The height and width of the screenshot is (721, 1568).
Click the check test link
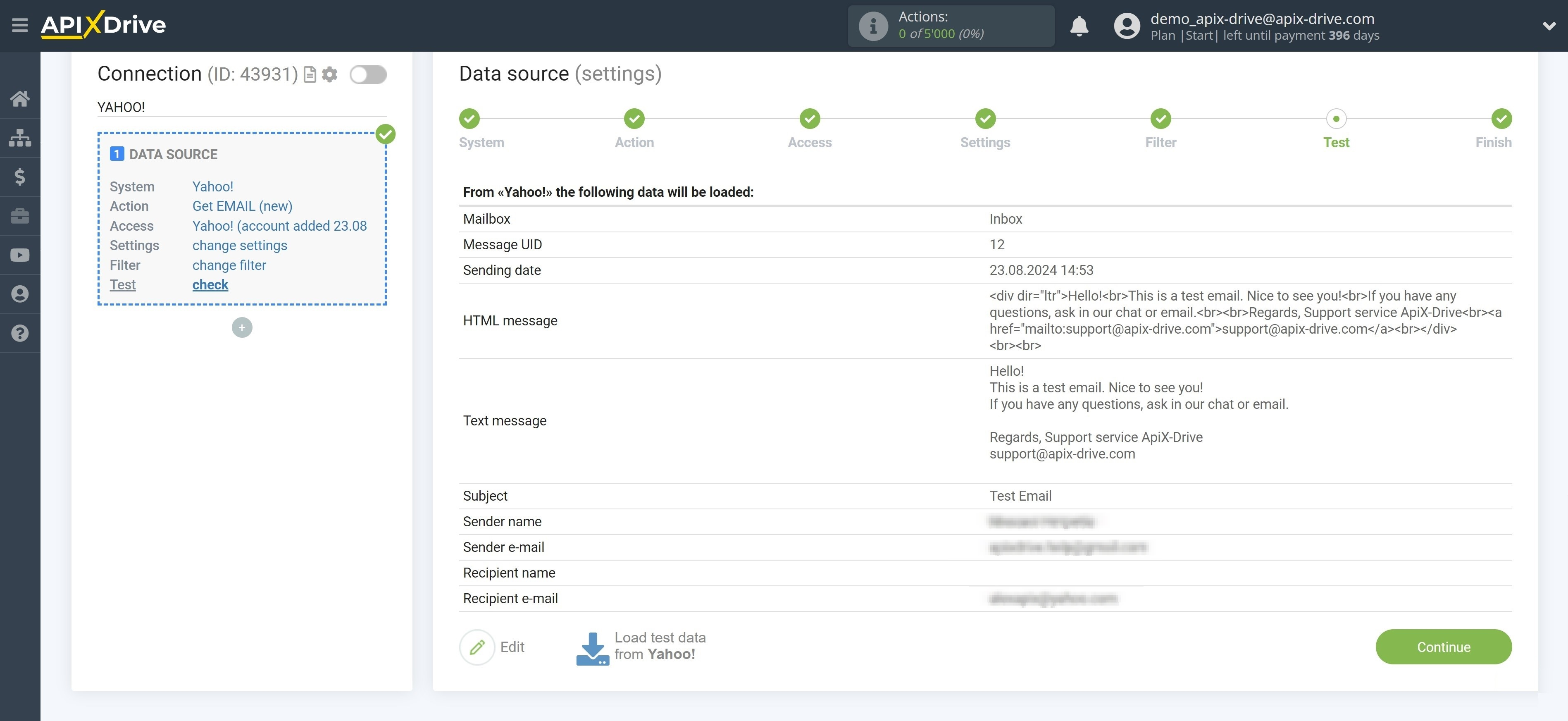coord(210,284)
